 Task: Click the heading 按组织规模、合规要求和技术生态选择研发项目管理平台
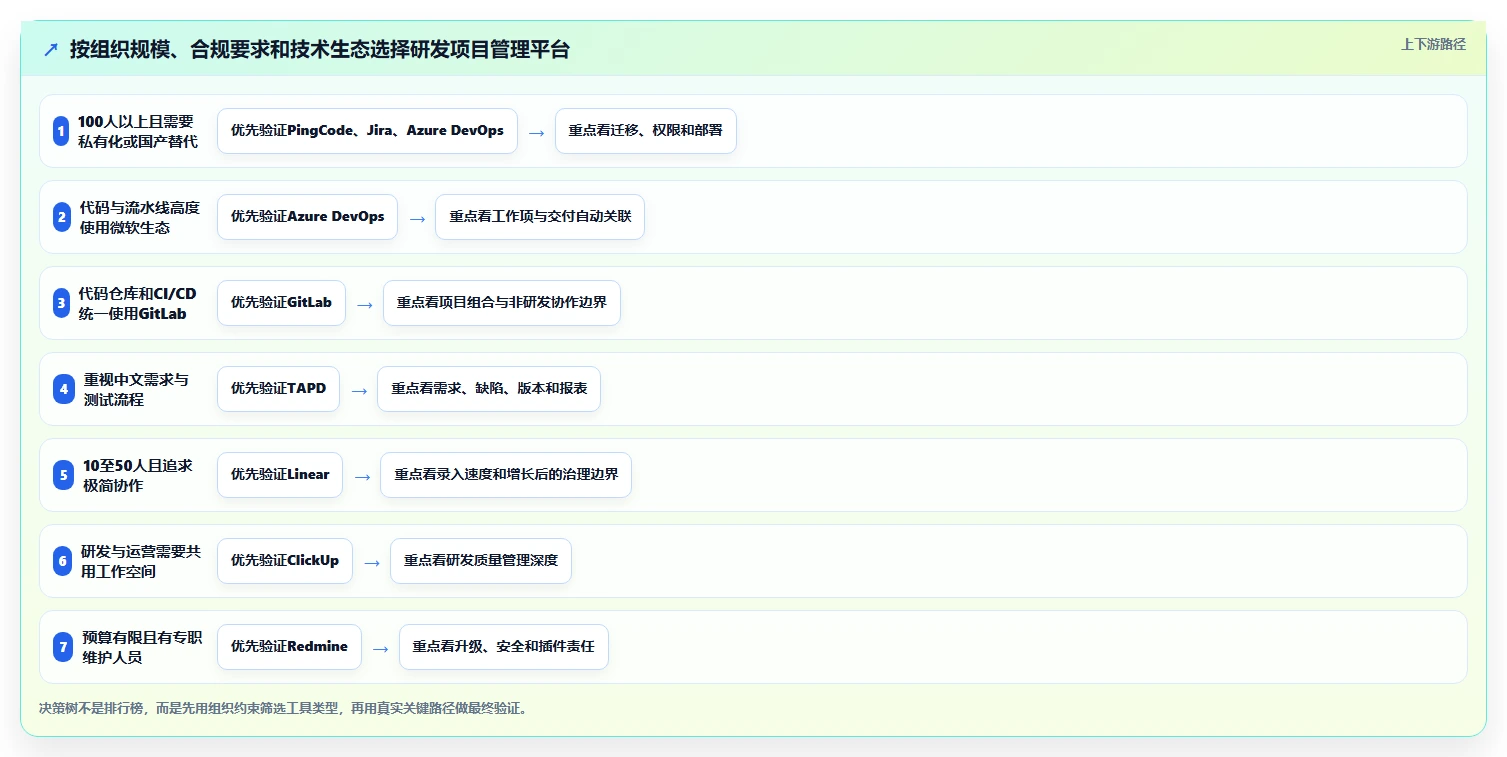pos(320,50)
